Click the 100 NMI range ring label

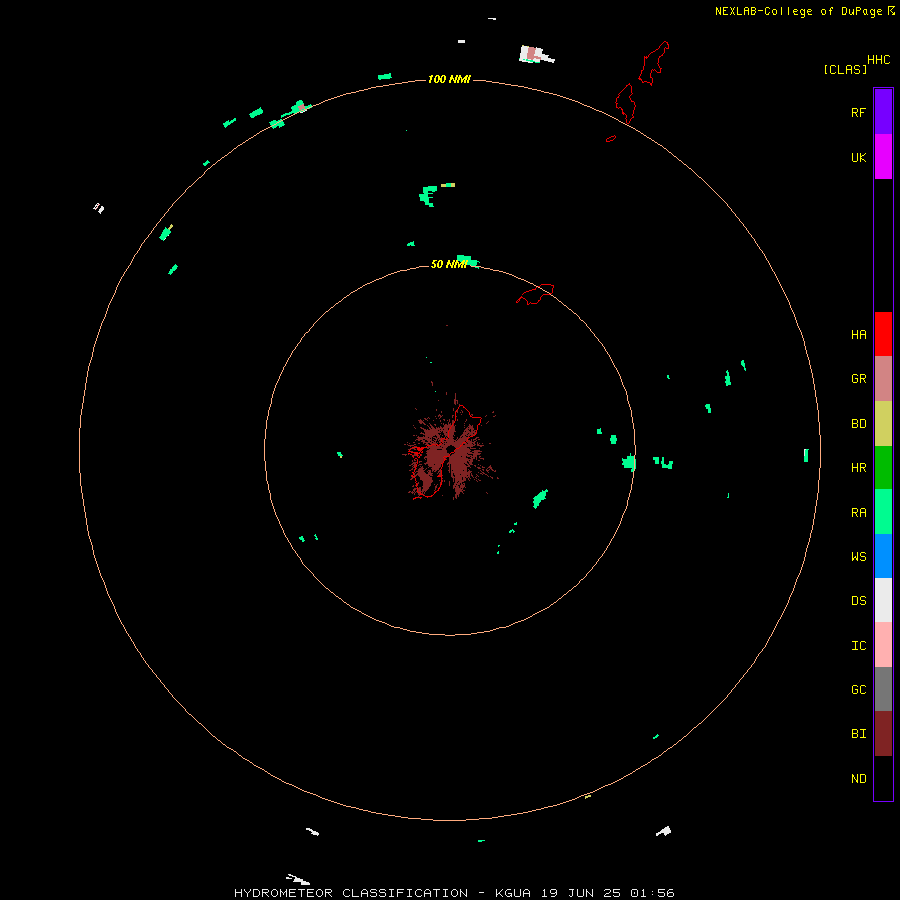449,79
